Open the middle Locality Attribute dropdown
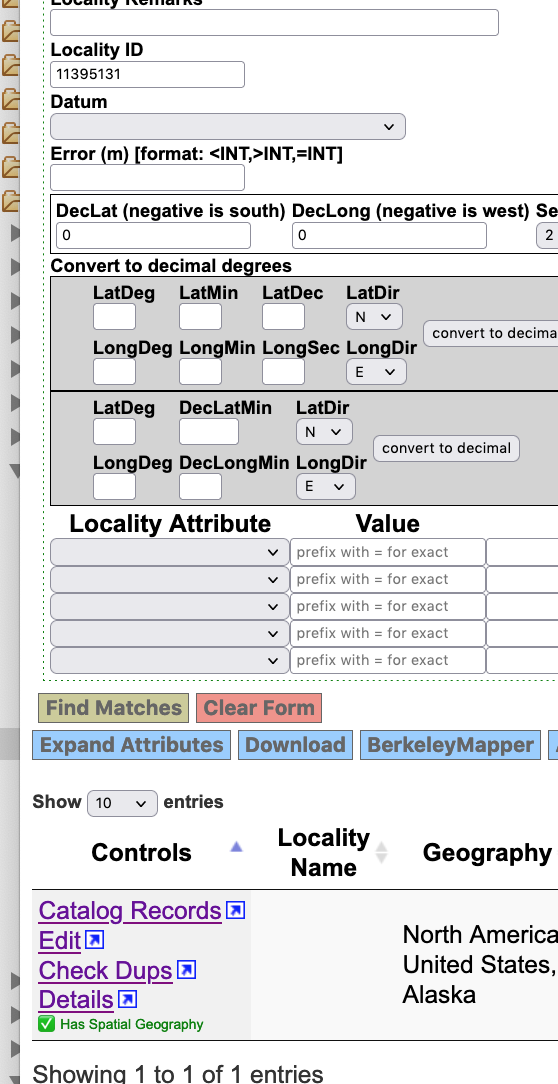This screenshot has height=1084, width=558. [169, 606]
